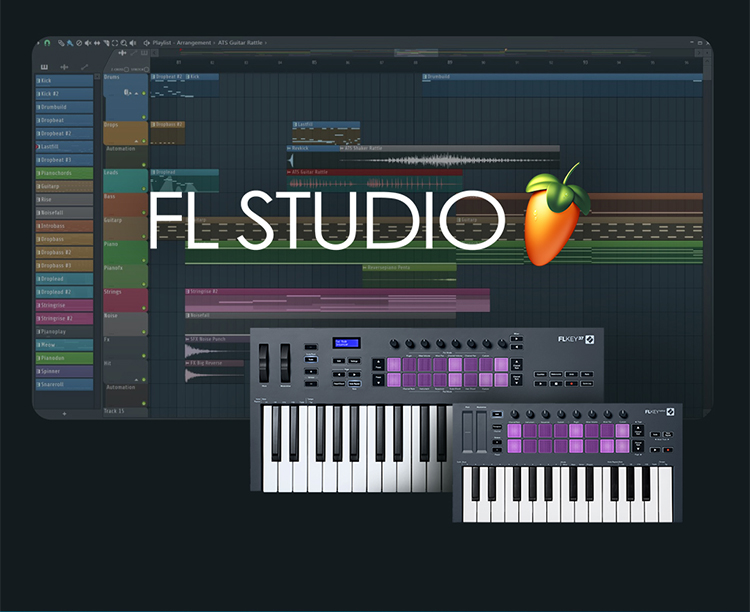Select the playback speaker tool

point(133,43)
